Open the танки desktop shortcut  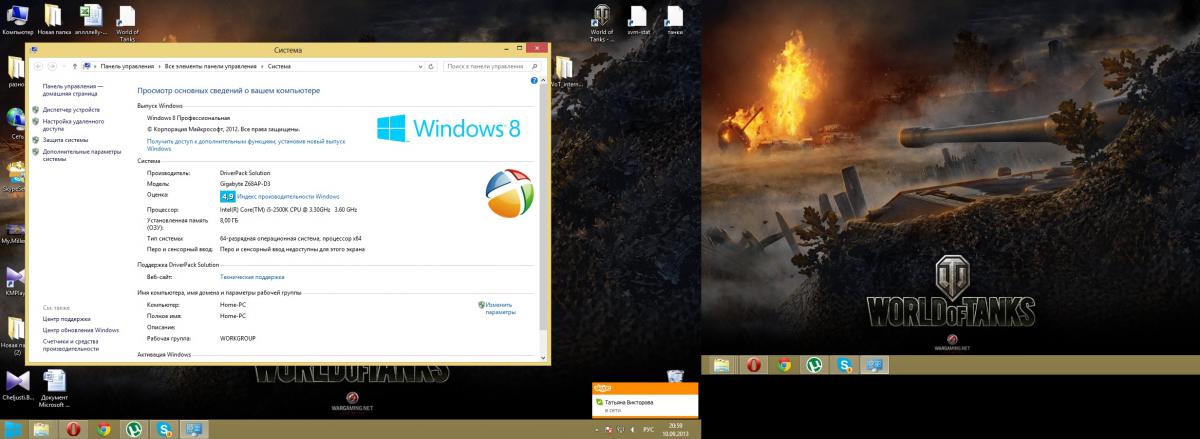[x=675, y=17]
